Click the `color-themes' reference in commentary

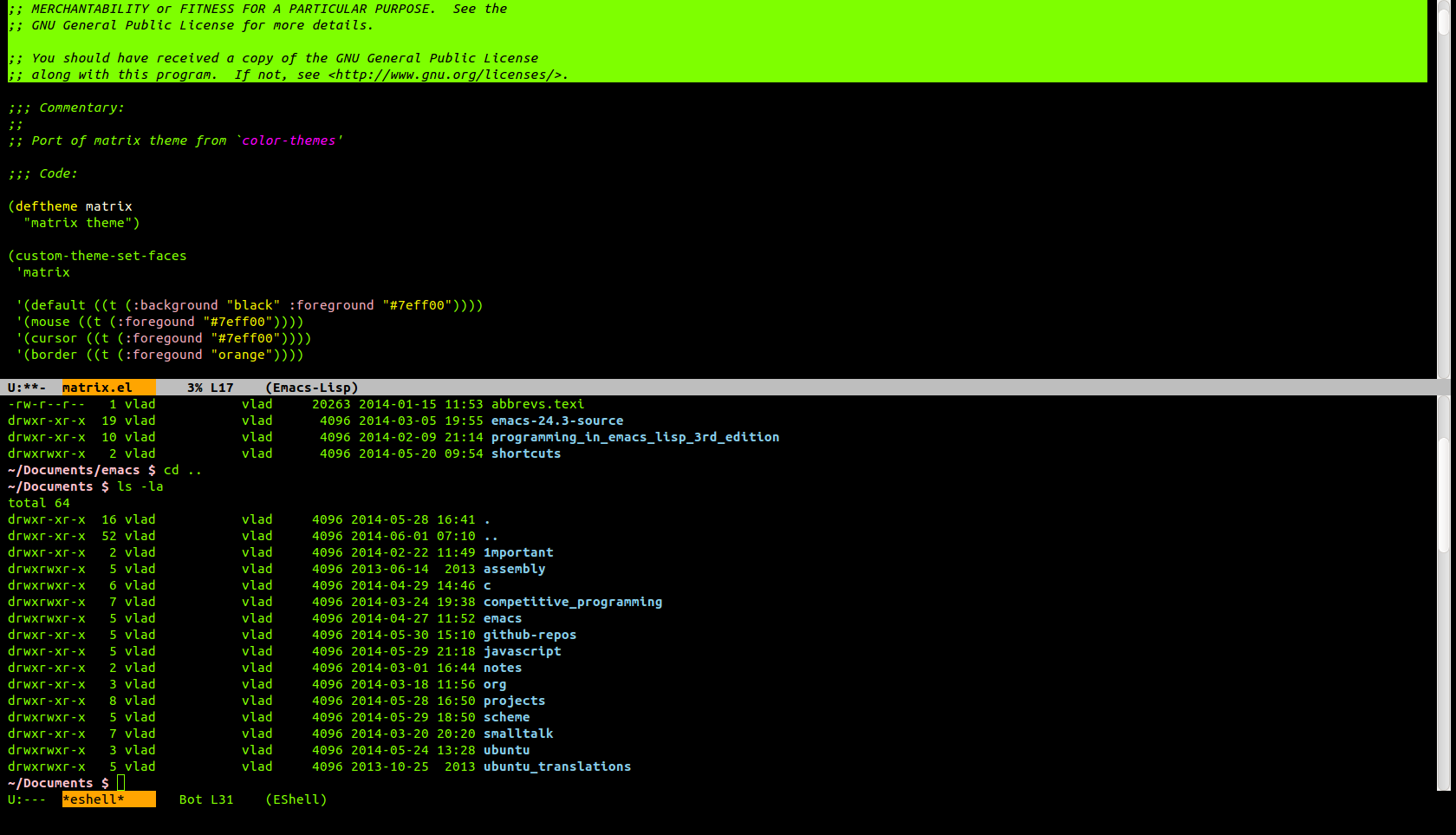point(289,140)
